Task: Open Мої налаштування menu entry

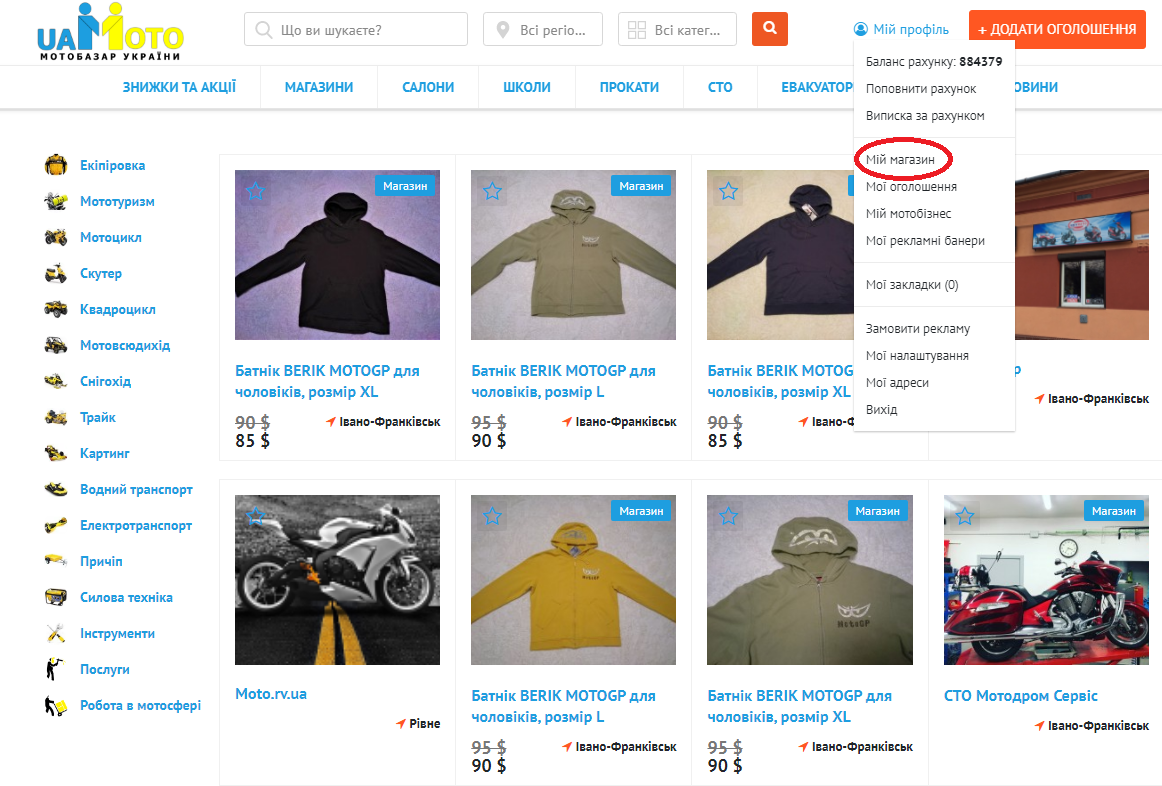Action: [x=917, y=356]
